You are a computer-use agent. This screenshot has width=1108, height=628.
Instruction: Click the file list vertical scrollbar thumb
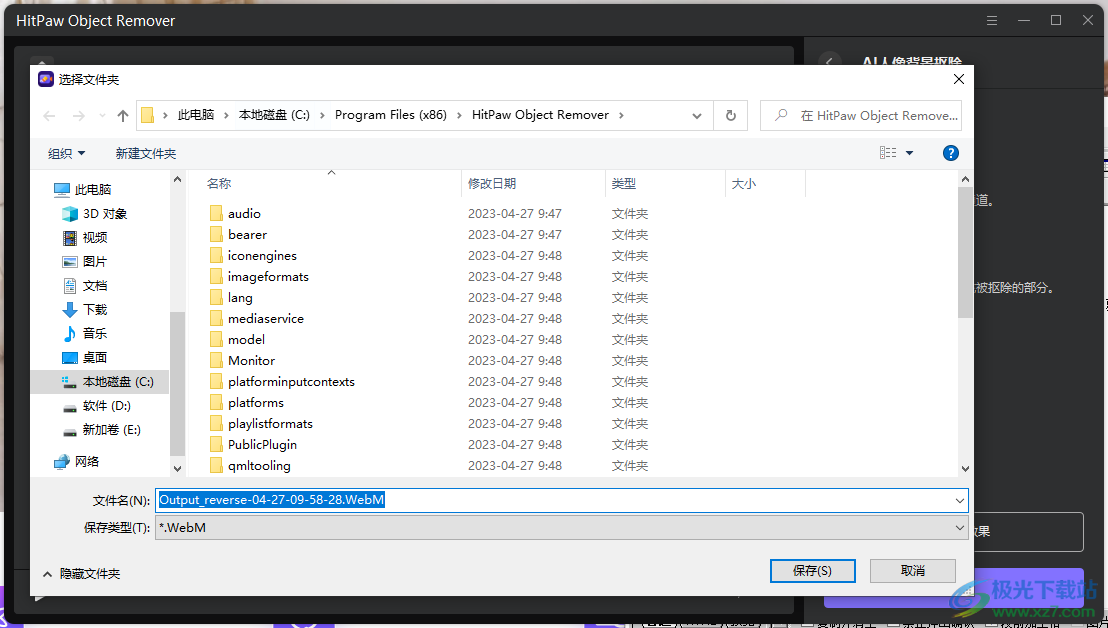(965, 251)
